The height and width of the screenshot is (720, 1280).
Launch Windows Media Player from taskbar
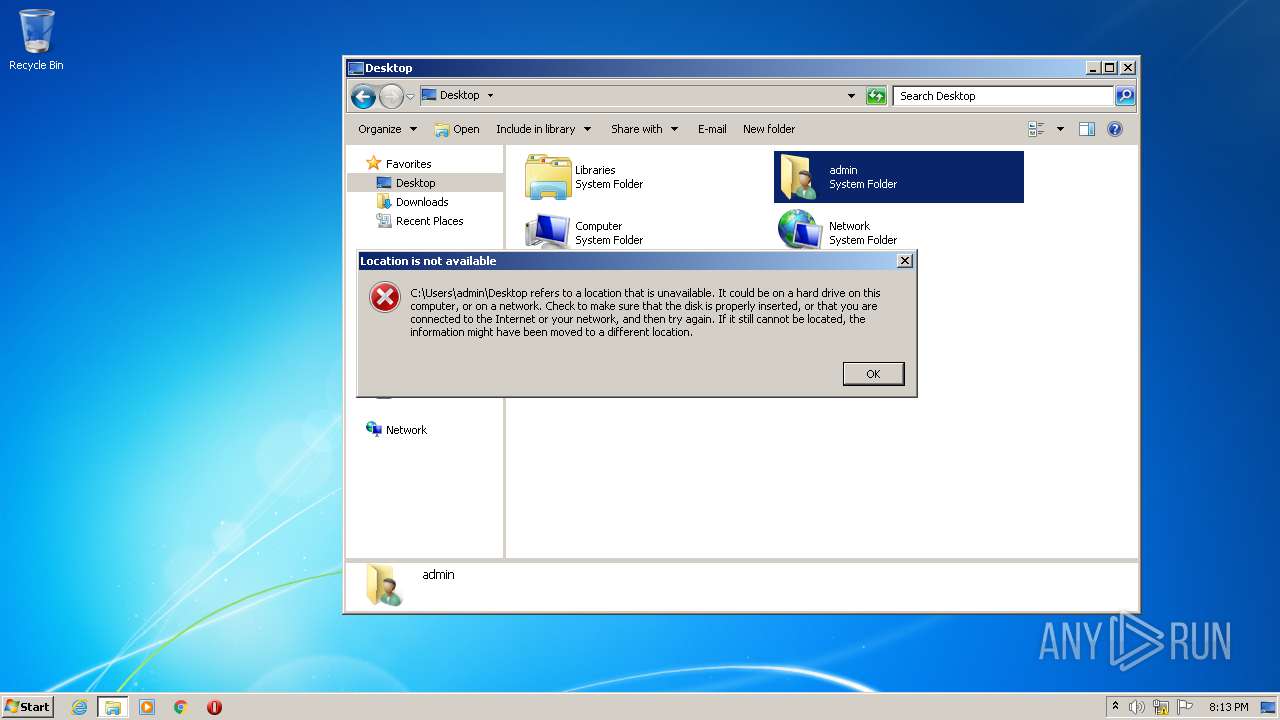[147, 707]
